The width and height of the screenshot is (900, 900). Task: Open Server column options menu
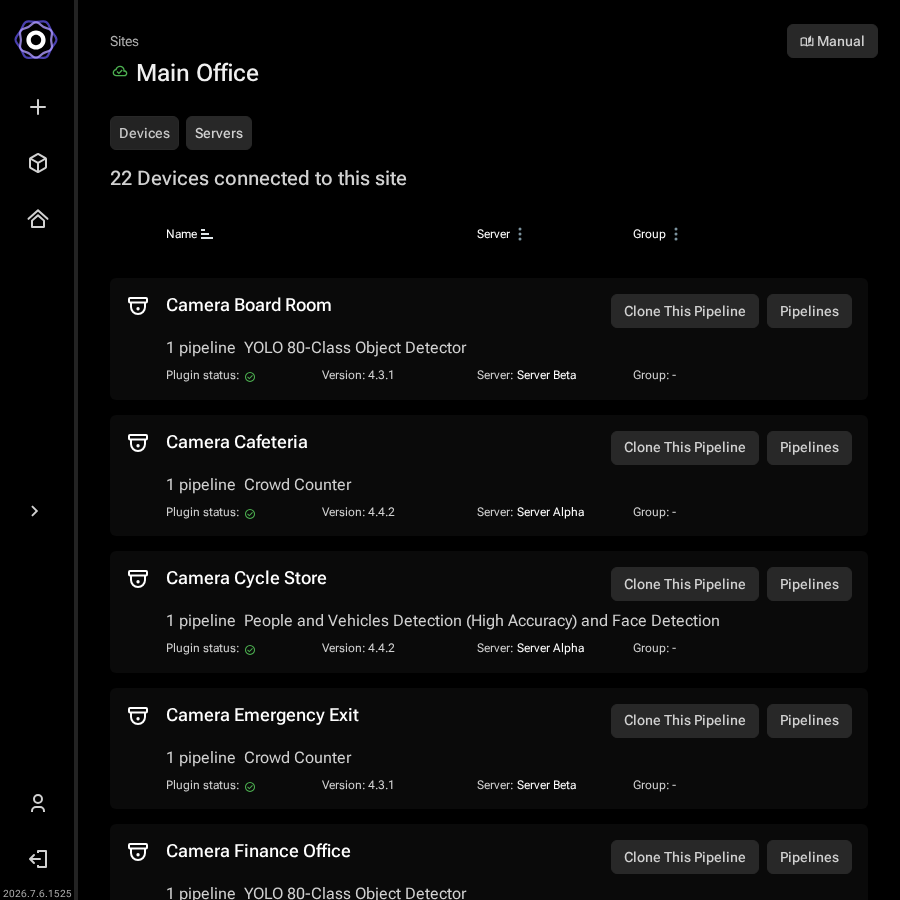point(520,234)
